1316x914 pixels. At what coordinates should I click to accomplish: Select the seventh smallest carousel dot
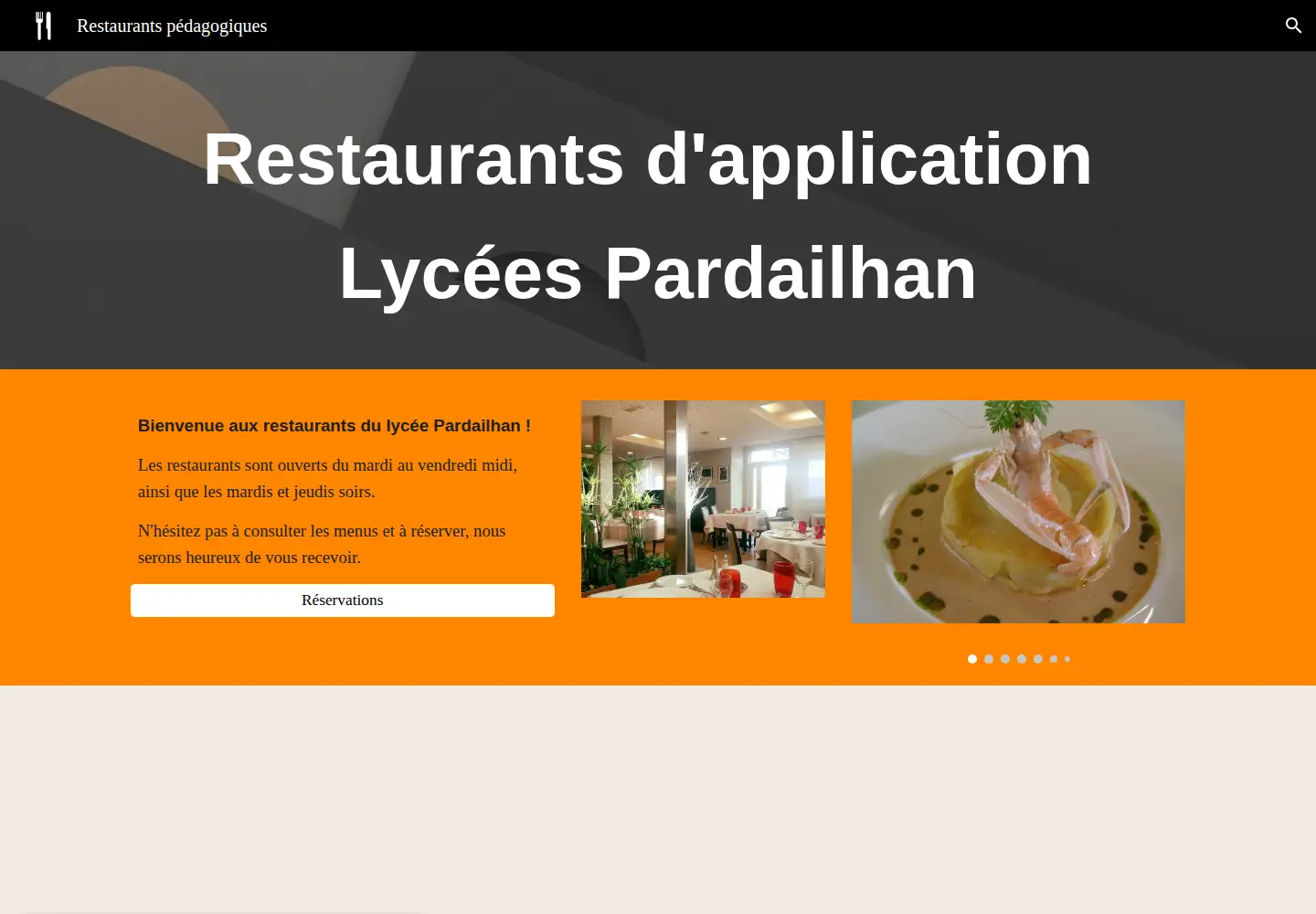coord(1067,659)
